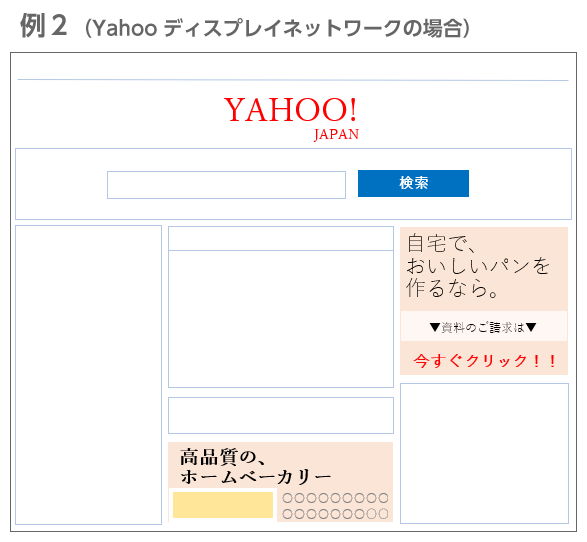Click the left ▼ triangle beside 資料のご請求は

point(435,327)
